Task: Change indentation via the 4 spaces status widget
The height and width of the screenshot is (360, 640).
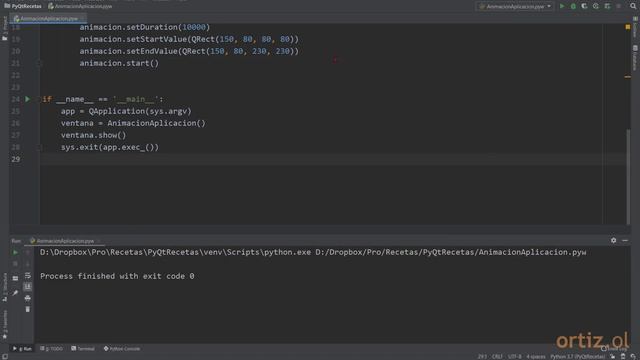Action: click(536, 357)
